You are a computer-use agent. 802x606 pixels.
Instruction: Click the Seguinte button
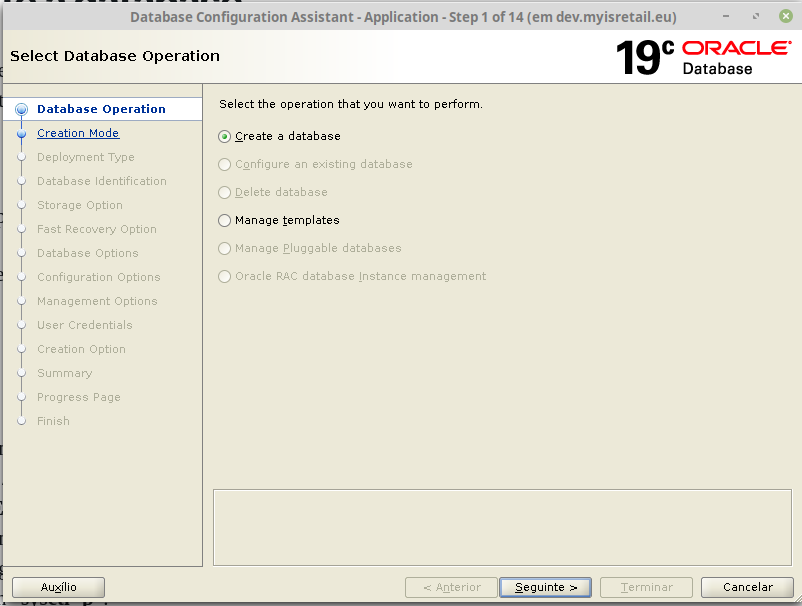coord(545,587)
